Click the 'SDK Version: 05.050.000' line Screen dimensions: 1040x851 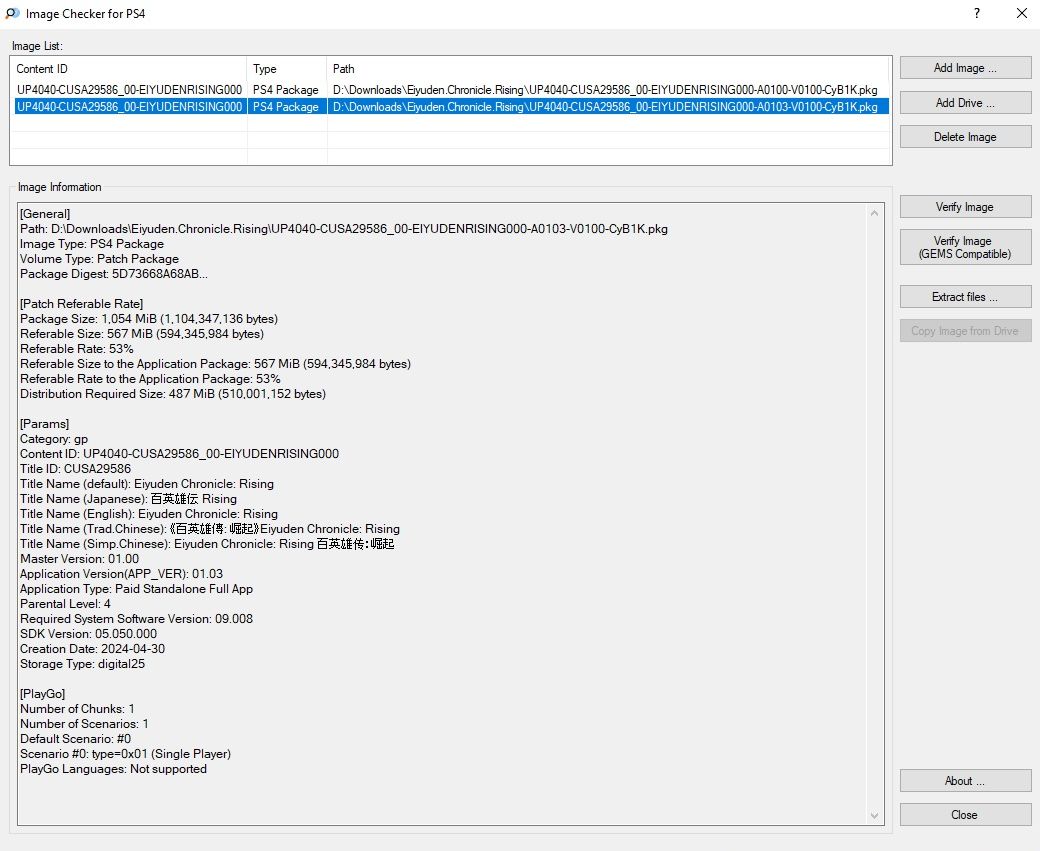[x=88, y=634]
